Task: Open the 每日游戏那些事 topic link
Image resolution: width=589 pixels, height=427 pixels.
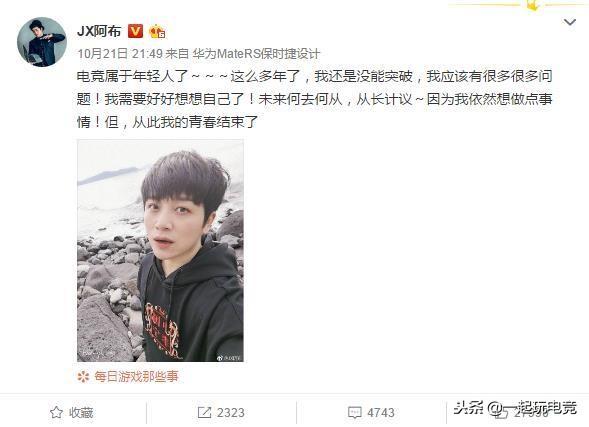Action: (136, 376)
